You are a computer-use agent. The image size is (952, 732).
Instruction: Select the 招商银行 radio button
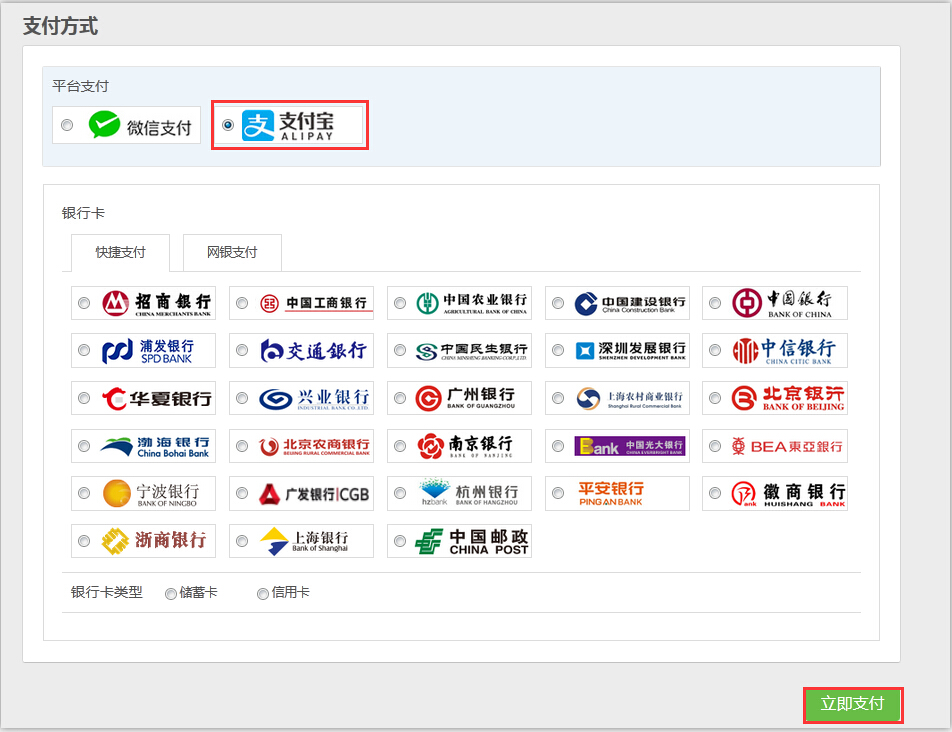[x=84, y=303]
